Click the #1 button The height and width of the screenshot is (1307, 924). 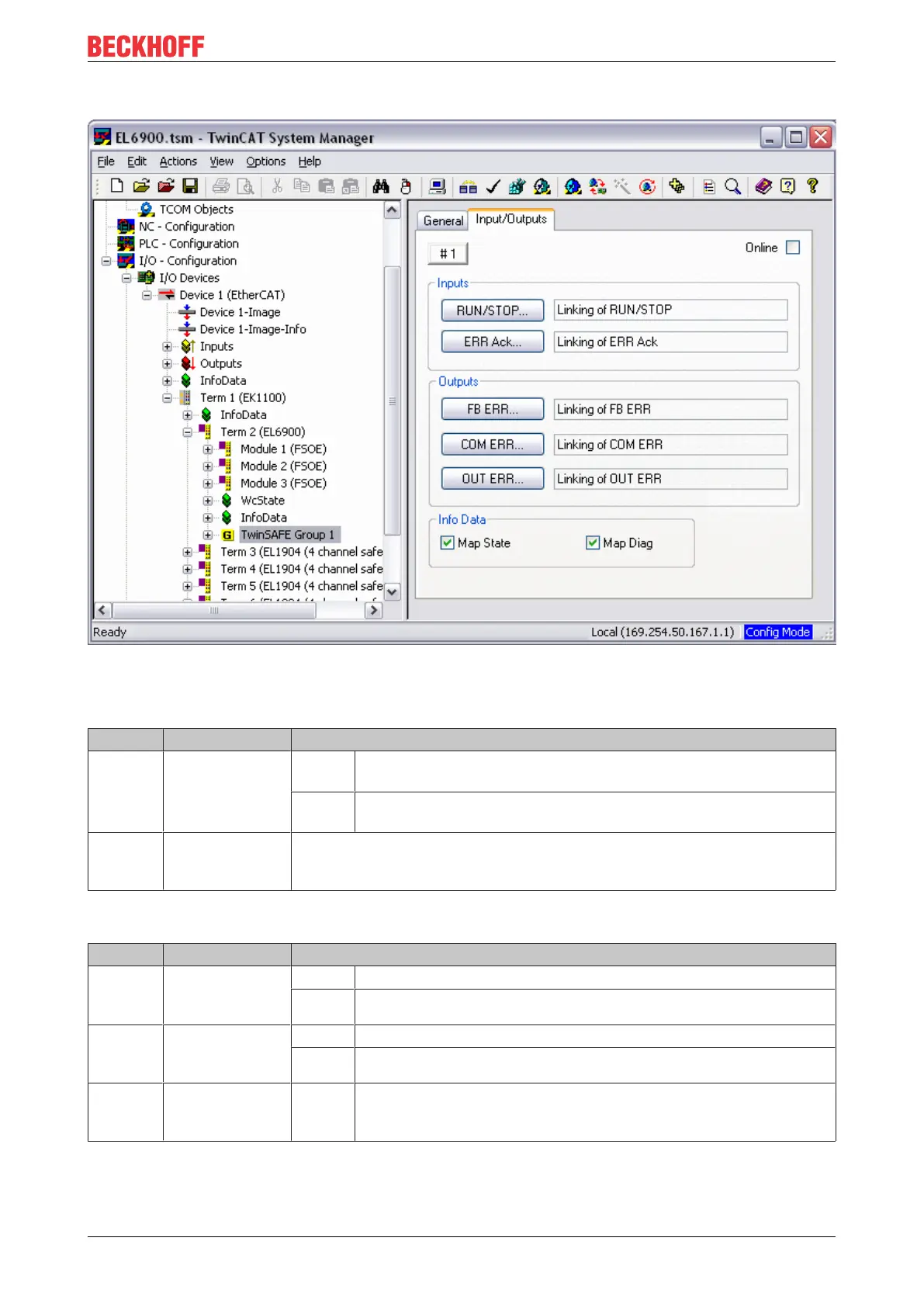[448, 254]
